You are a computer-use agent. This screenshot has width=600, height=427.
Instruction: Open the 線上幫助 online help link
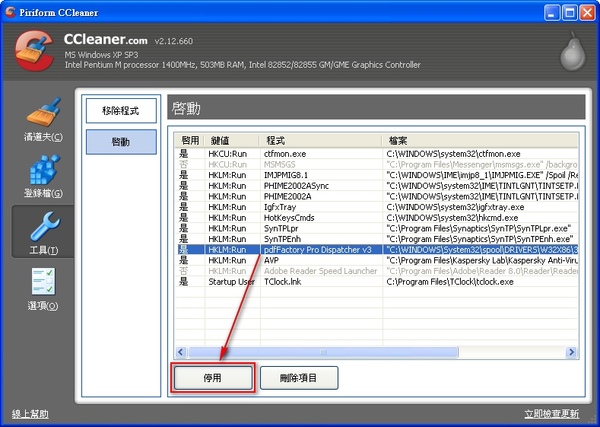click(x=30, y=414)
